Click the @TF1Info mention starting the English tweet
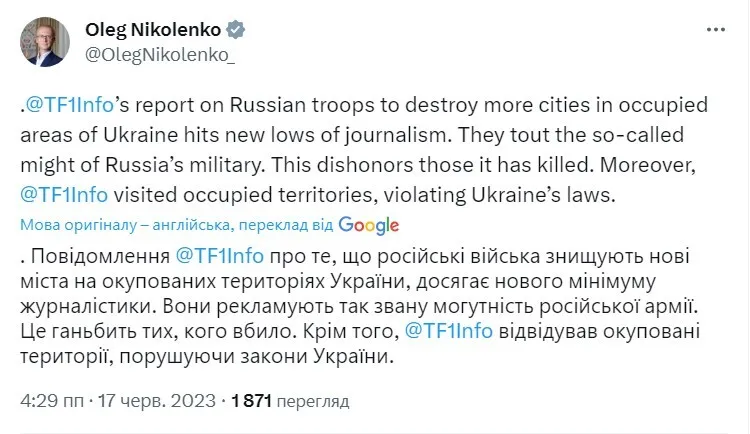The width and height of the screenshot is (750, 434). 72,106
